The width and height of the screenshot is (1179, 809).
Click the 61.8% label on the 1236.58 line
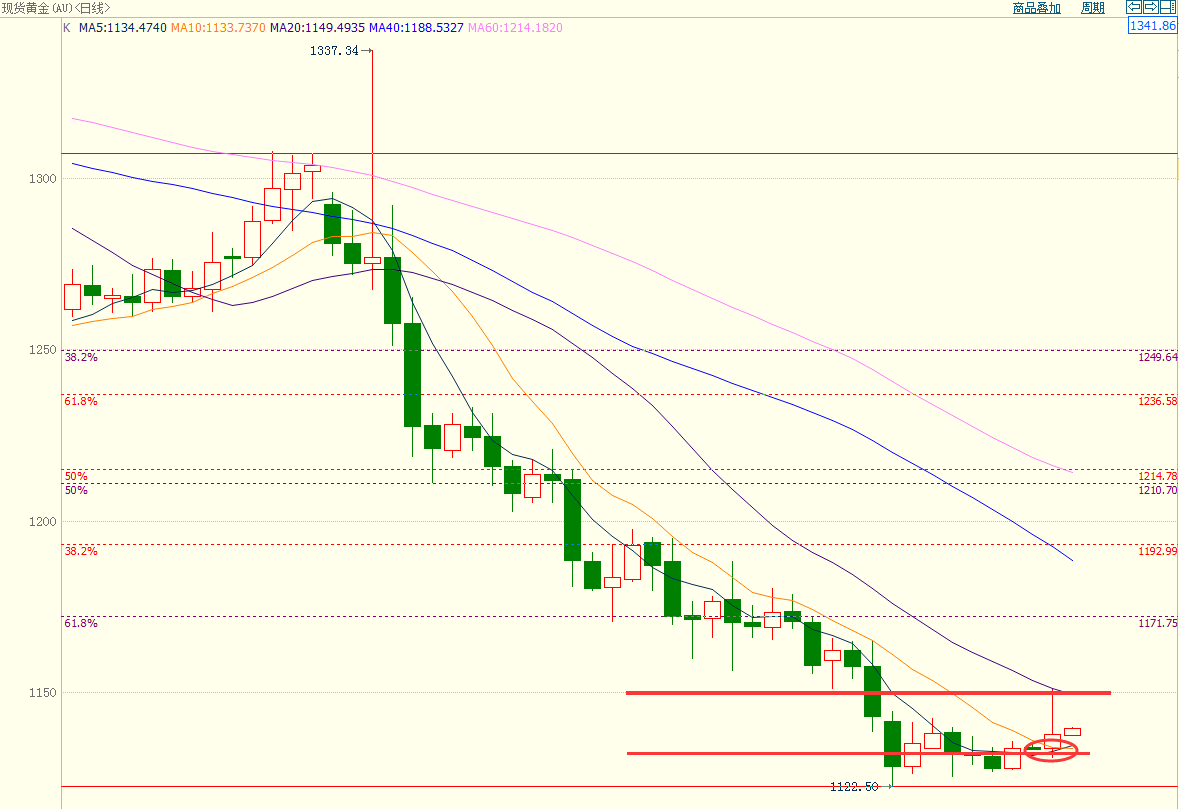click(x=81, y=401)
